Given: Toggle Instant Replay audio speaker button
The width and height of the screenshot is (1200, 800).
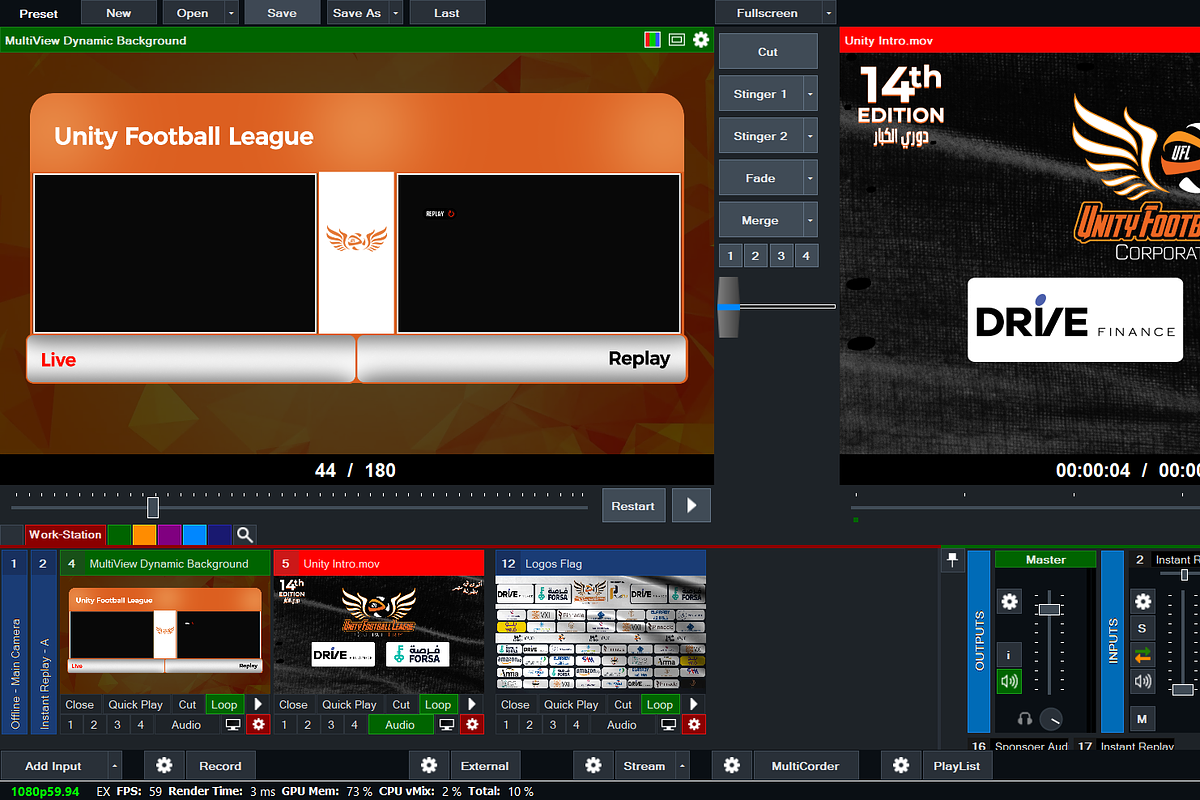Looking at the screenshot, I should 1143,682.
